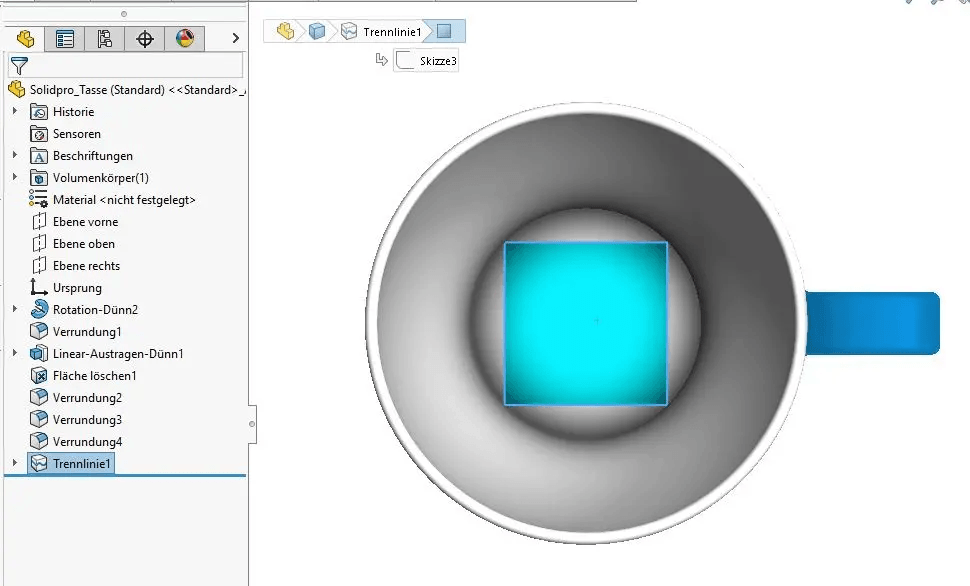Expand the Volumenkörper(1) folder
Viewport: 970px width, 586px height.
click(15, 178)
